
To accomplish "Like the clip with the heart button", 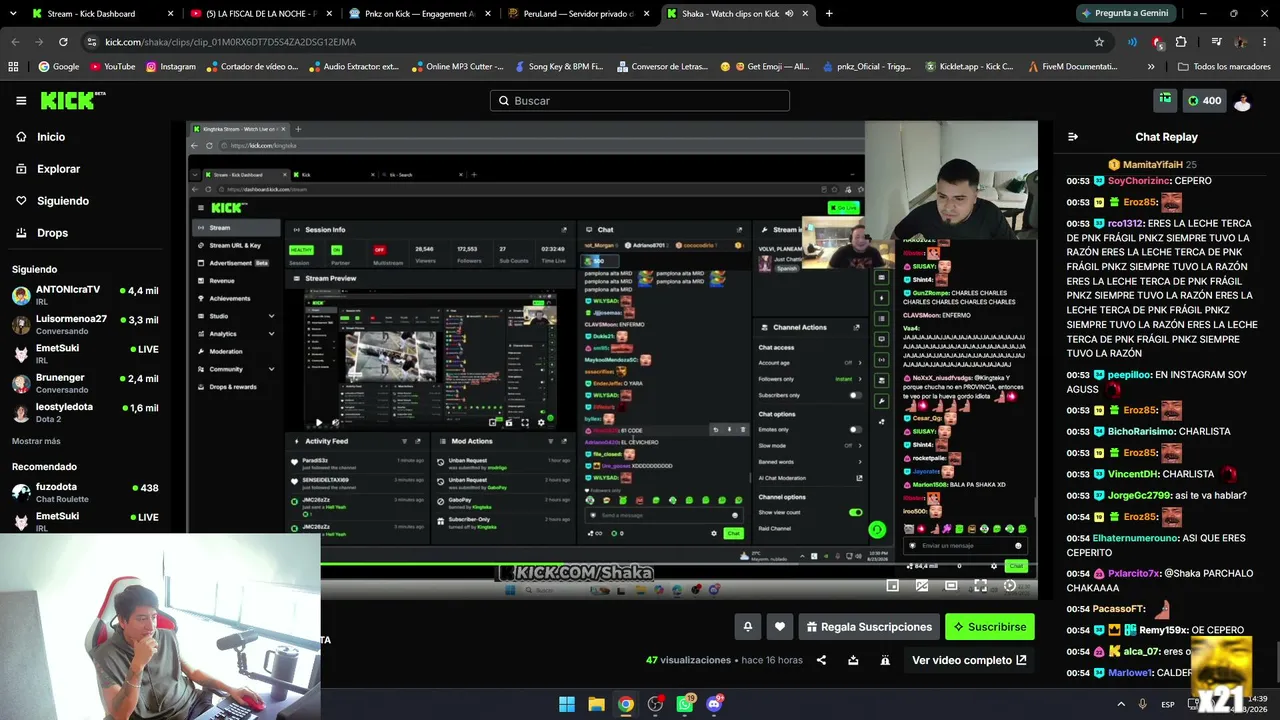I will pos(780,627).
